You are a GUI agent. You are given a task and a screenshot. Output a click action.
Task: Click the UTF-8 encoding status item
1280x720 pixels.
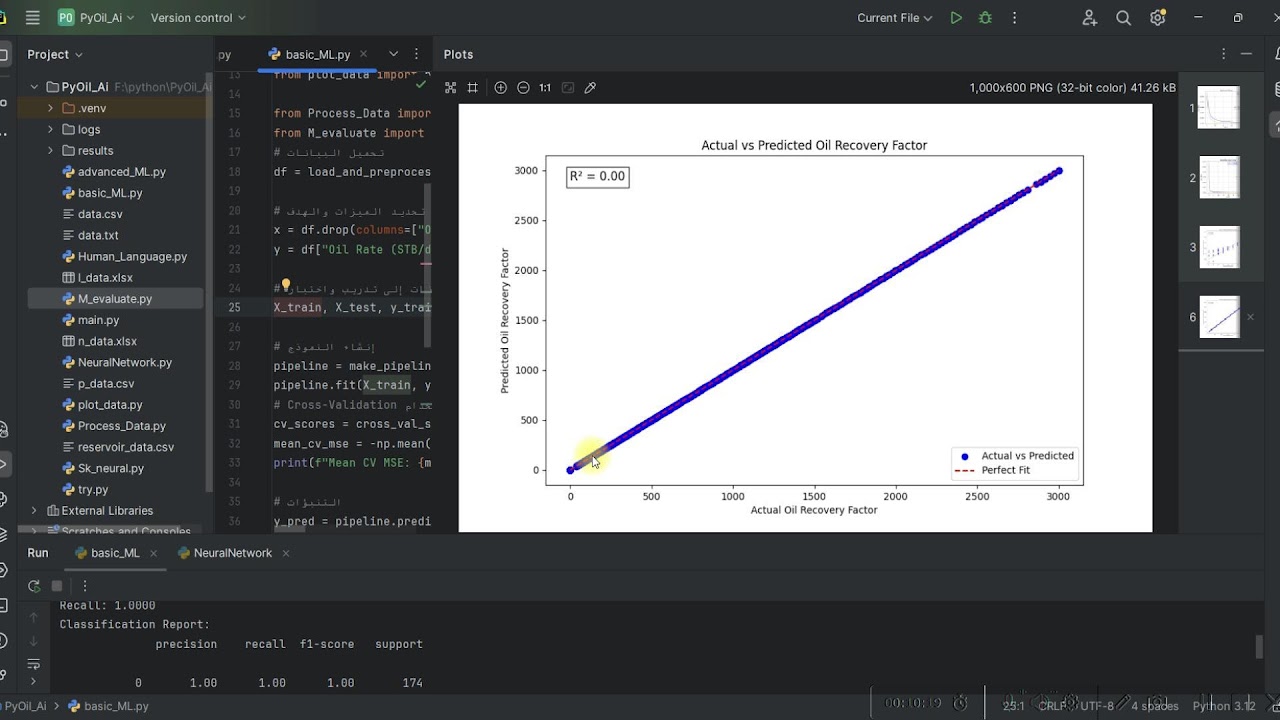[x=1095, y=706]
